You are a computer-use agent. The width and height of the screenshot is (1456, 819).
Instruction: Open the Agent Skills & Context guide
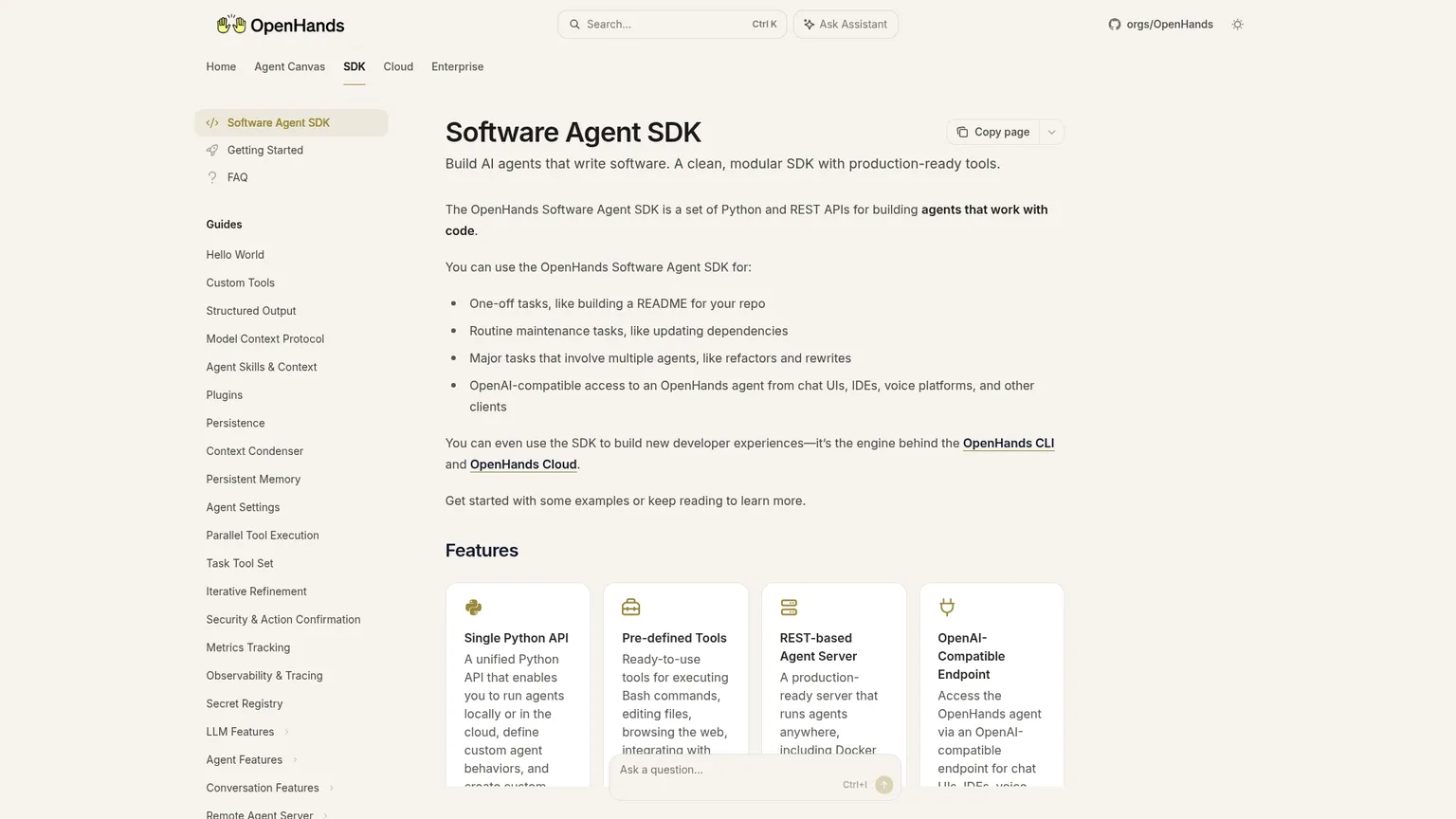tap(262, 367)
